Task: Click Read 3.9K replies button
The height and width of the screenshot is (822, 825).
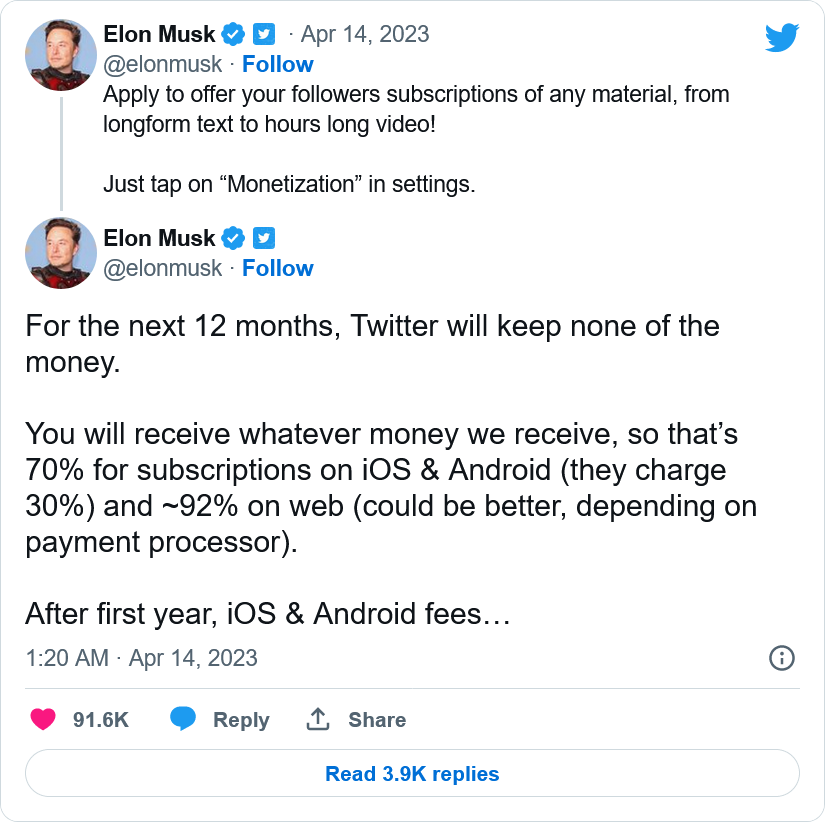Action: (412, 774)
